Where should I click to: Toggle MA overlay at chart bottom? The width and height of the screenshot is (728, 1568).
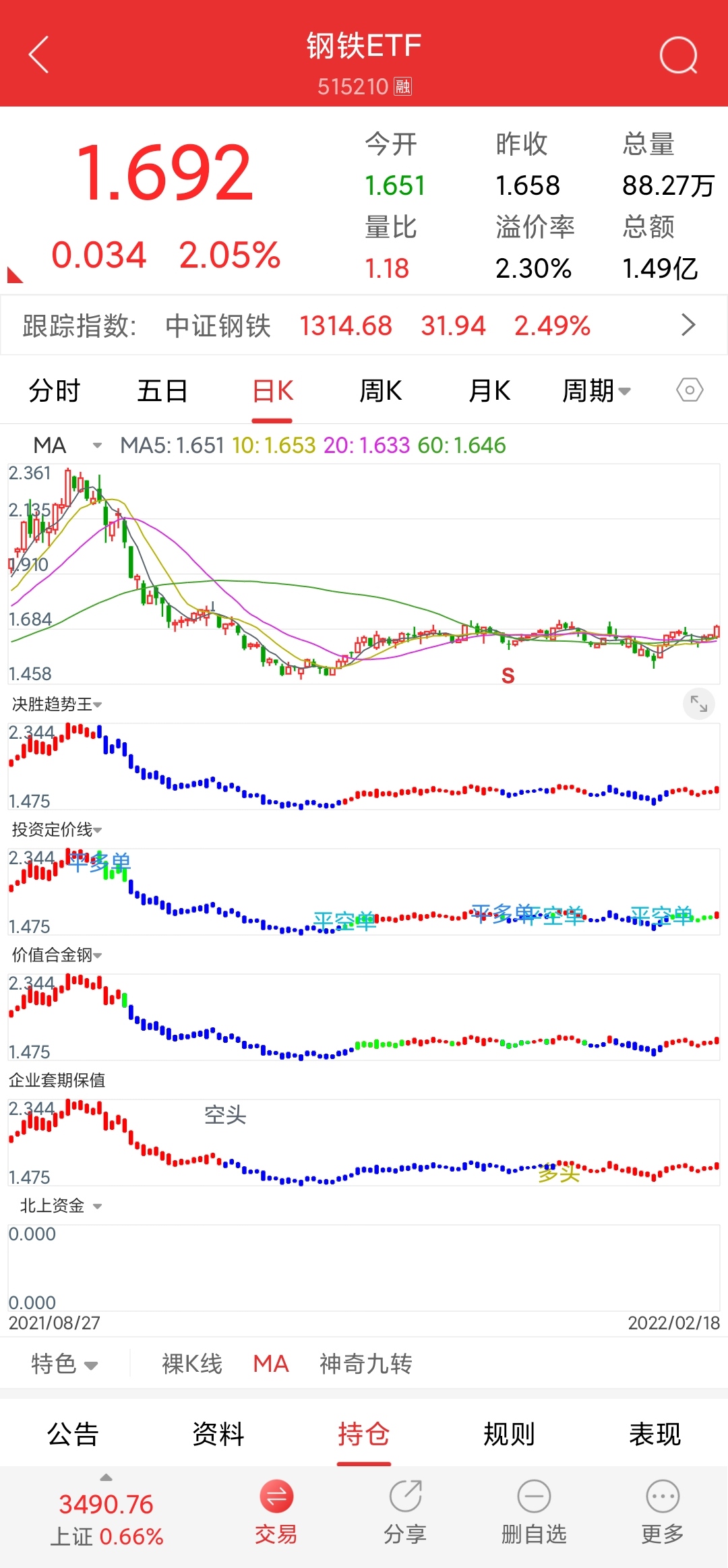[271, 1364]
